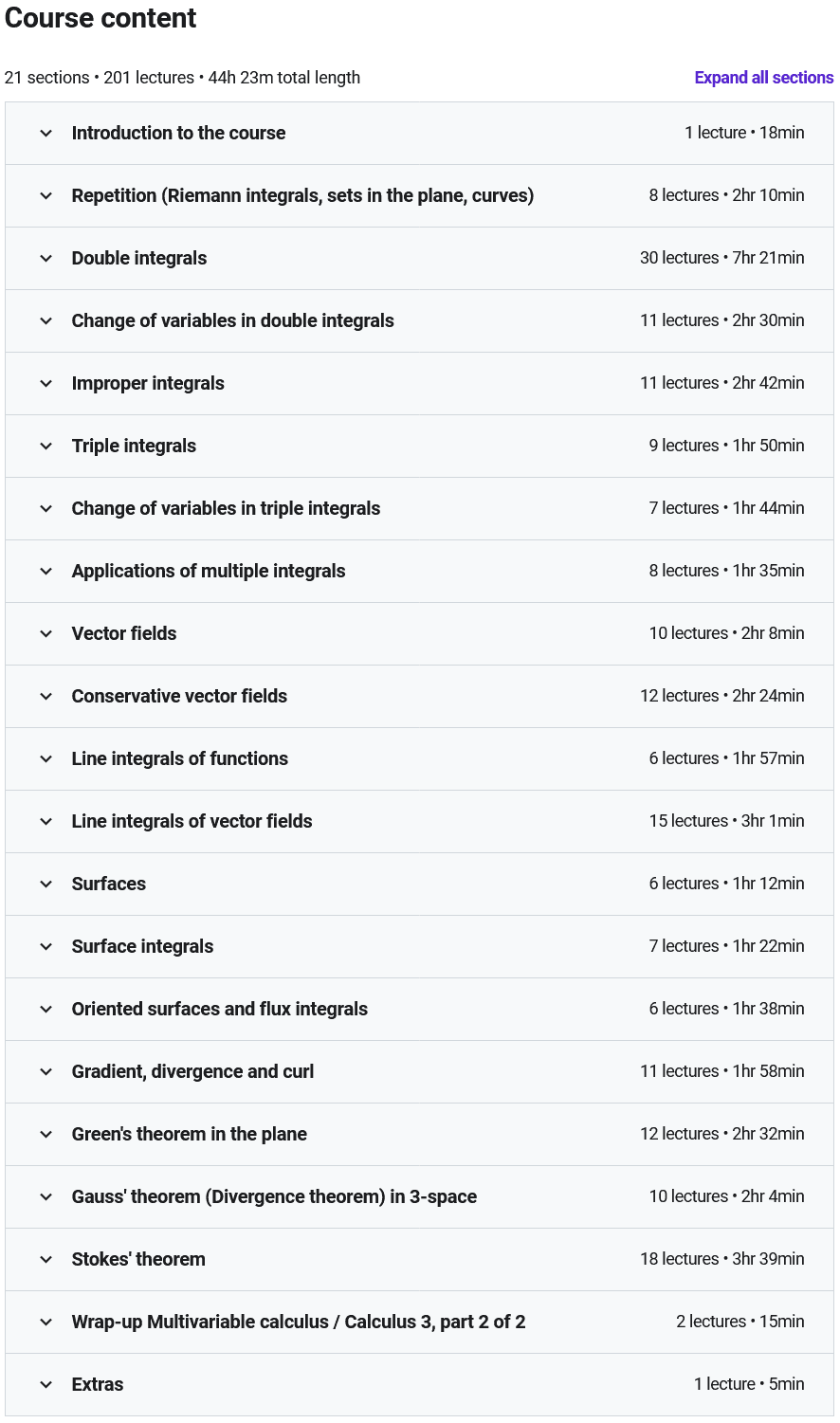Viewport: 840px width, 1423px height.
Task: Expand Gradient, divergence and curl section
Action: click(192, 1072)
